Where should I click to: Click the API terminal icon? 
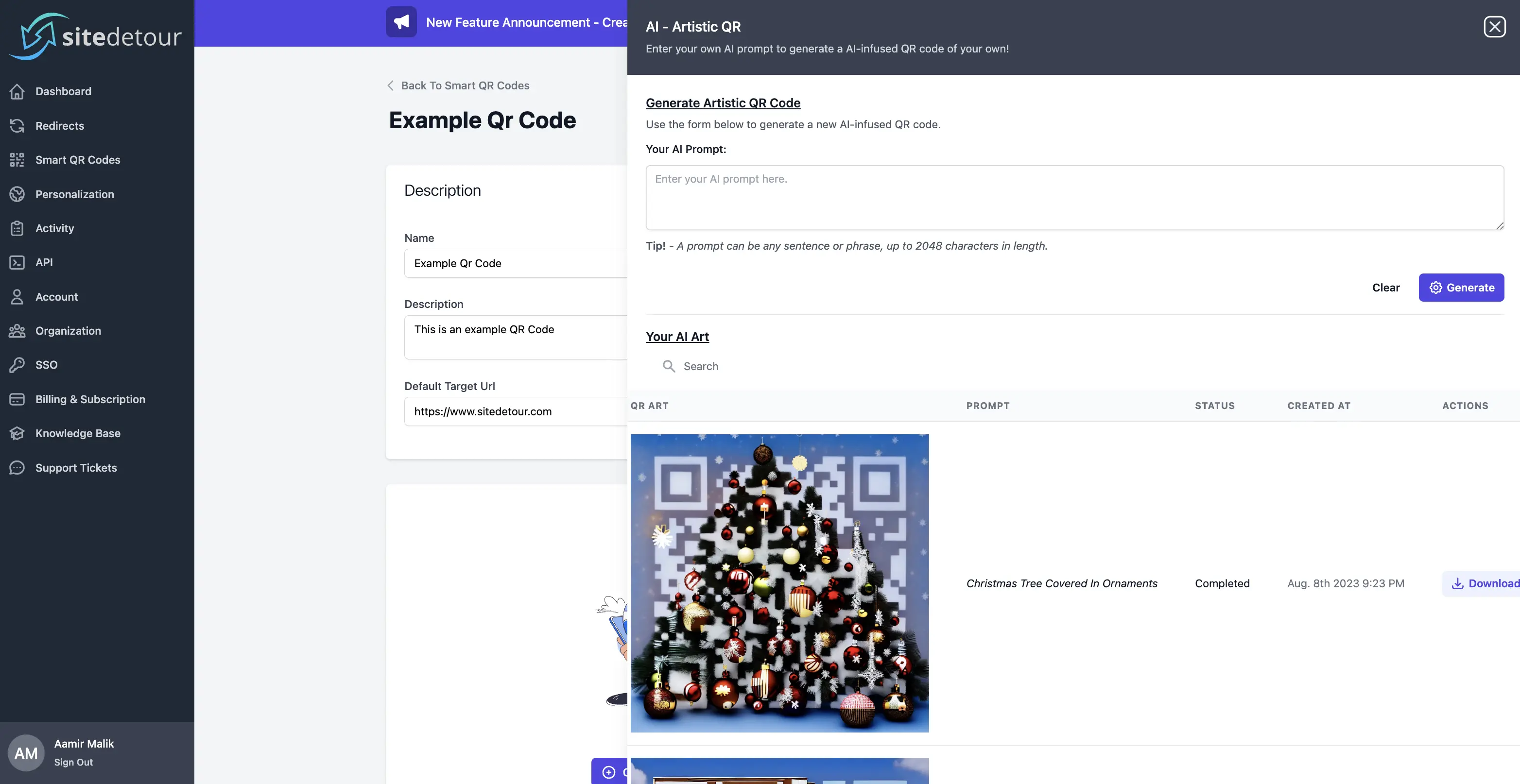tap(17, 262)
